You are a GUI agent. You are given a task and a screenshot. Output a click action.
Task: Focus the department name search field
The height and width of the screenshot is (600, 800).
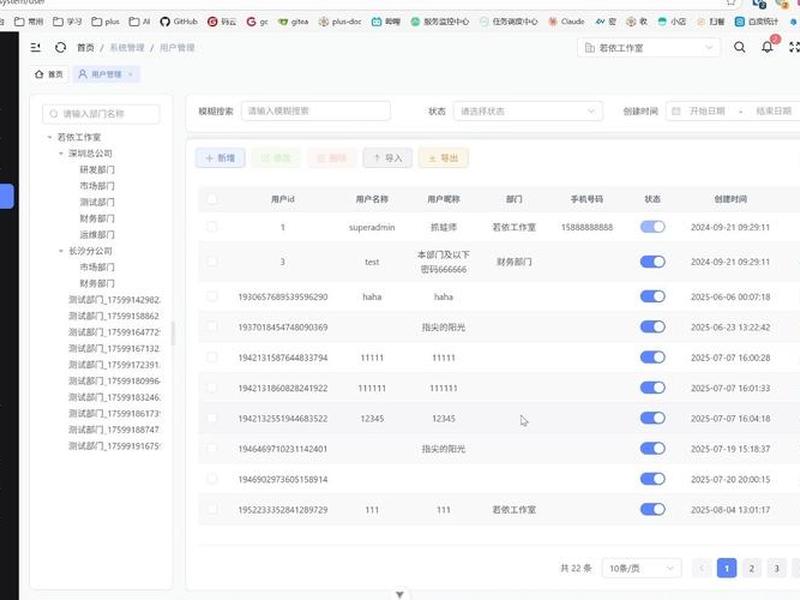101,114
